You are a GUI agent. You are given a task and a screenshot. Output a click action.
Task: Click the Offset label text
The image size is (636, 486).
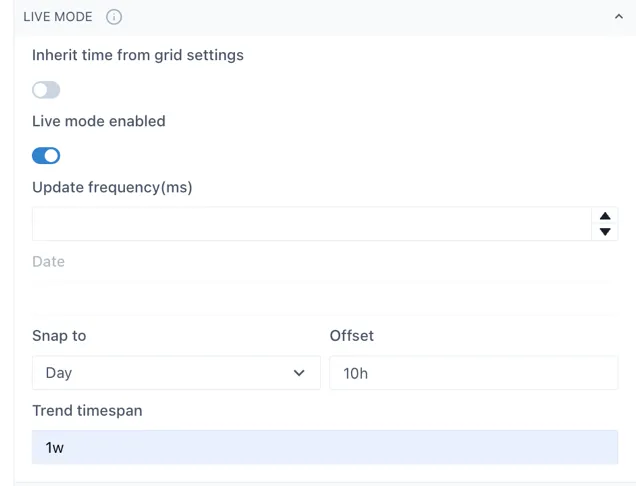click(352, 336)
